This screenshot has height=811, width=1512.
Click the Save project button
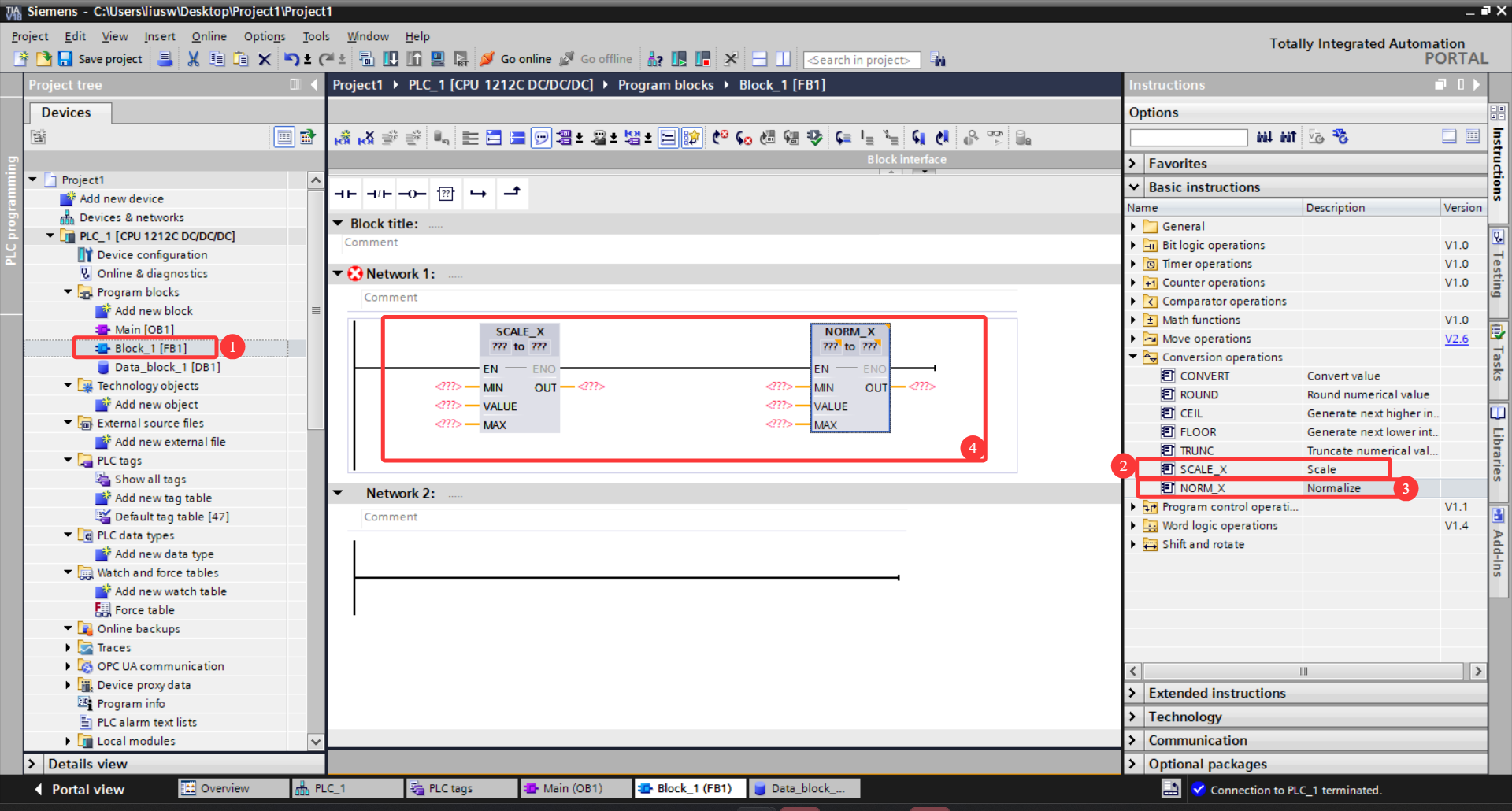(100, 59)
